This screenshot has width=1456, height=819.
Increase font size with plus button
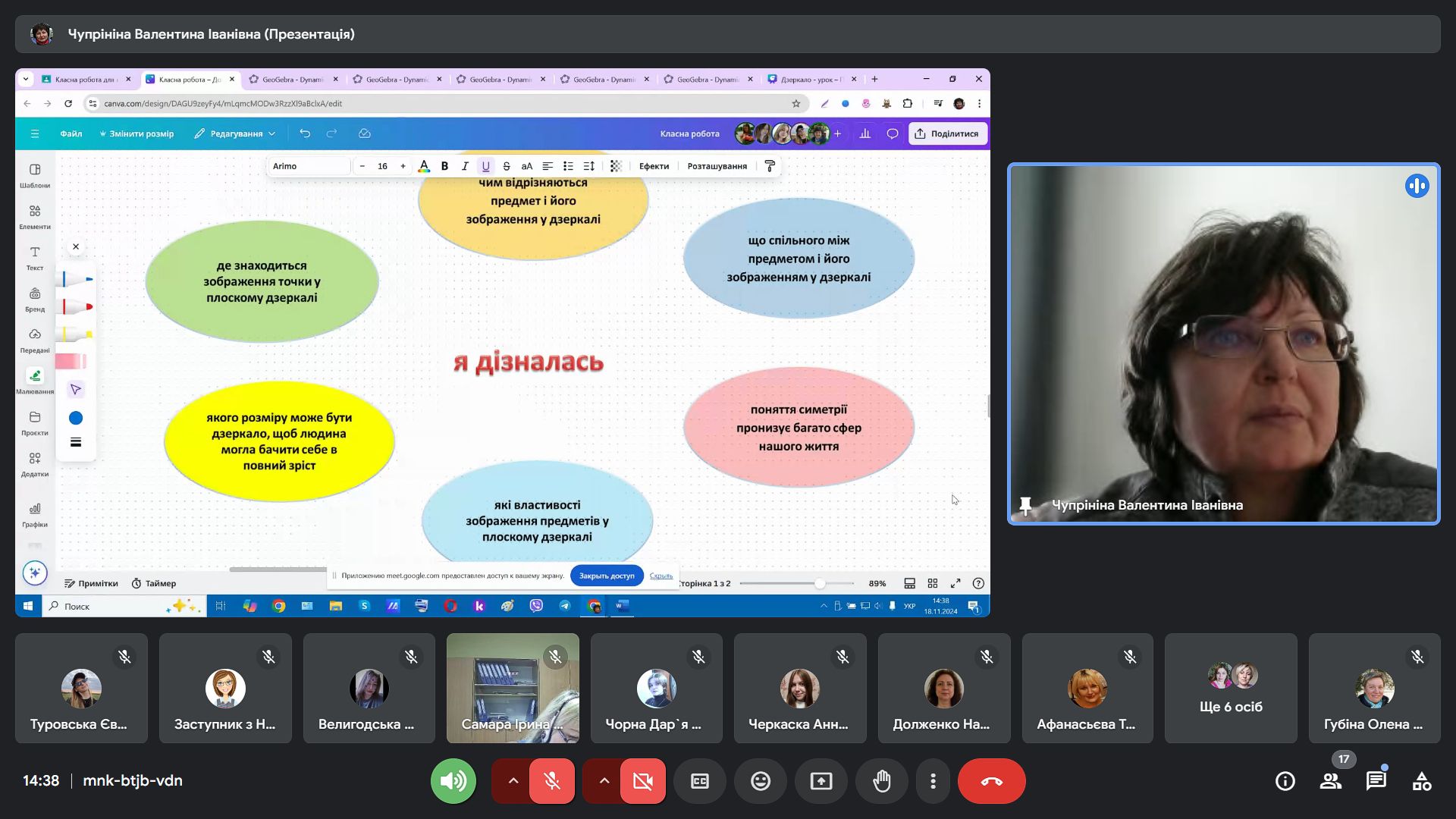tap(403, 166)
